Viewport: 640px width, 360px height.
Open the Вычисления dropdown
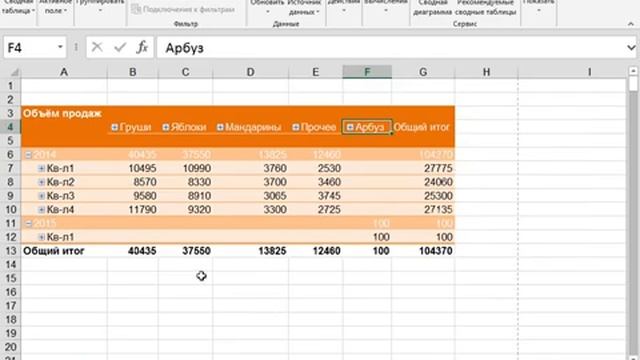[386, 7]
